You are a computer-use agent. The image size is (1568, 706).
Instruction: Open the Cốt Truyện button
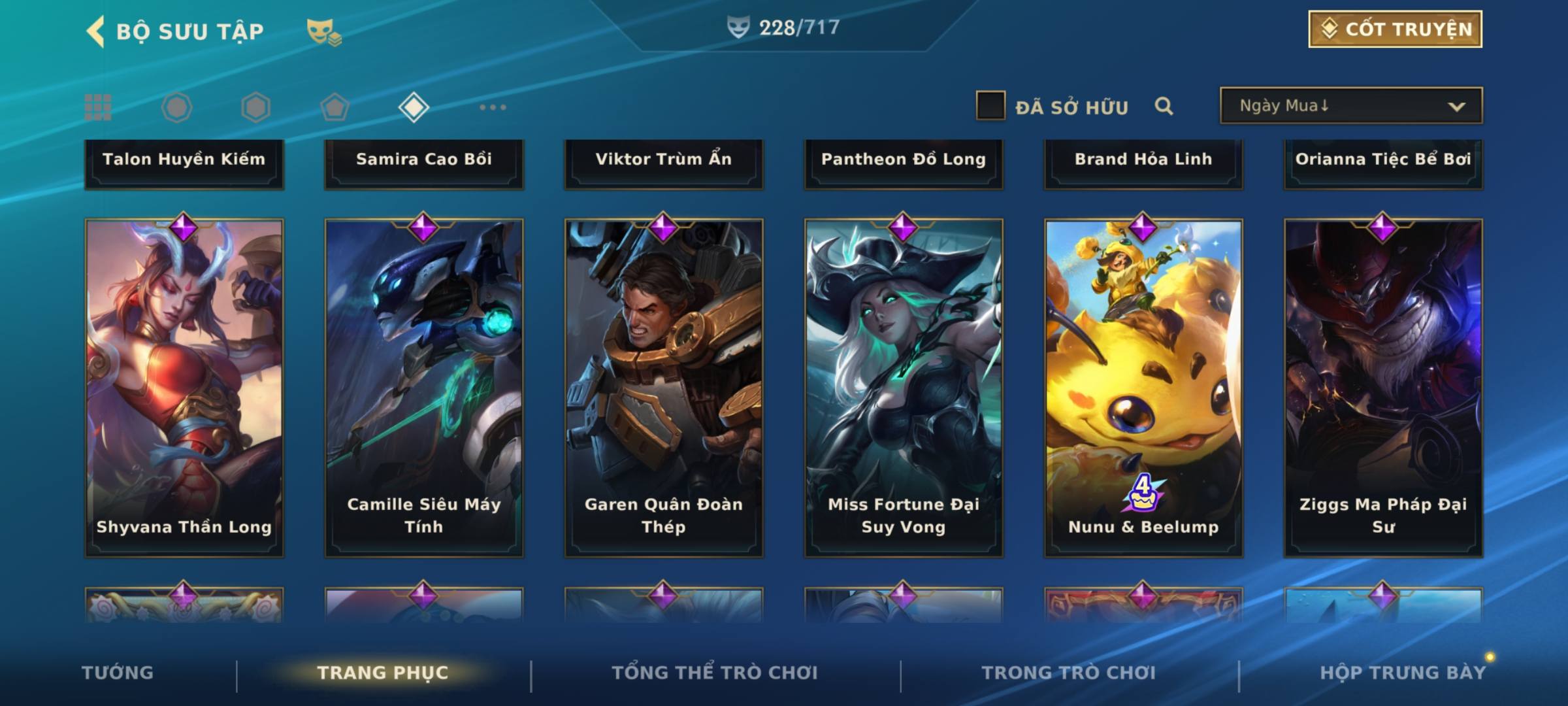tap(1395, 29)
